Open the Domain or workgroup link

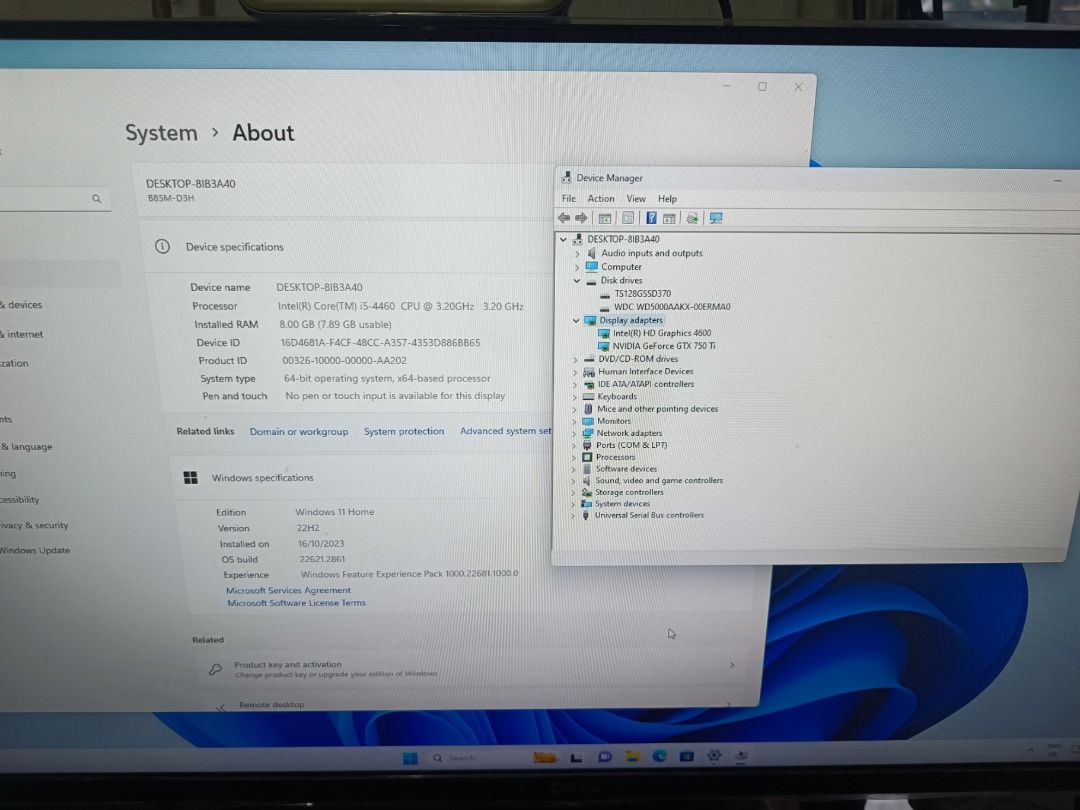[x=299, y=431]
